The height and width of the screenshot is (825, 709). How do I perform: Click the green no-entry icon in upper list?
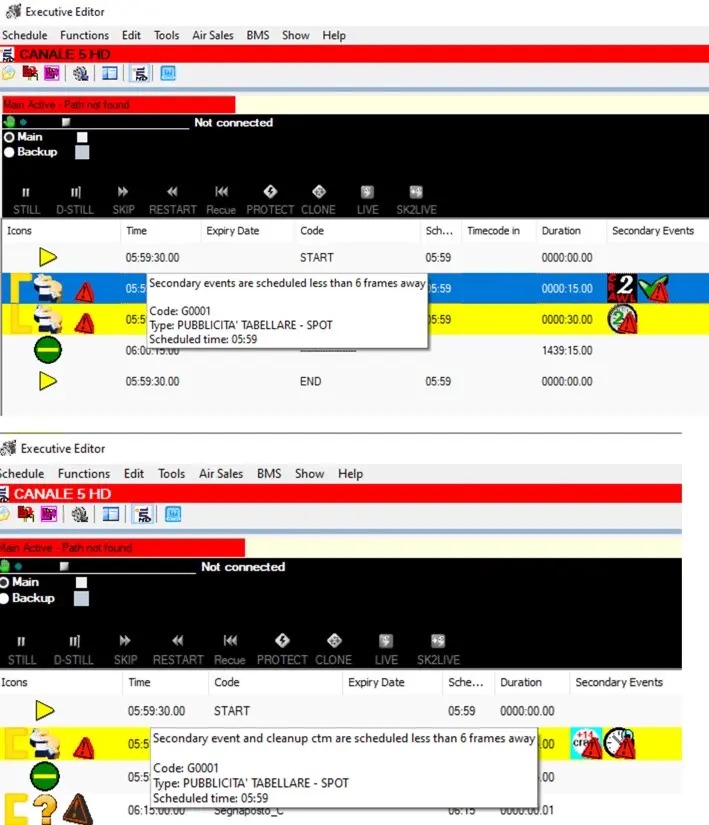click(47, 350)
